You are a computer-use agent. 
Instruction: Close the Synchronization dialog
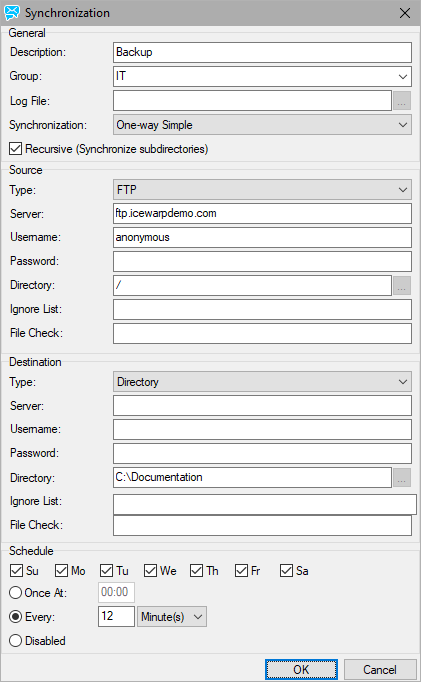404,13
